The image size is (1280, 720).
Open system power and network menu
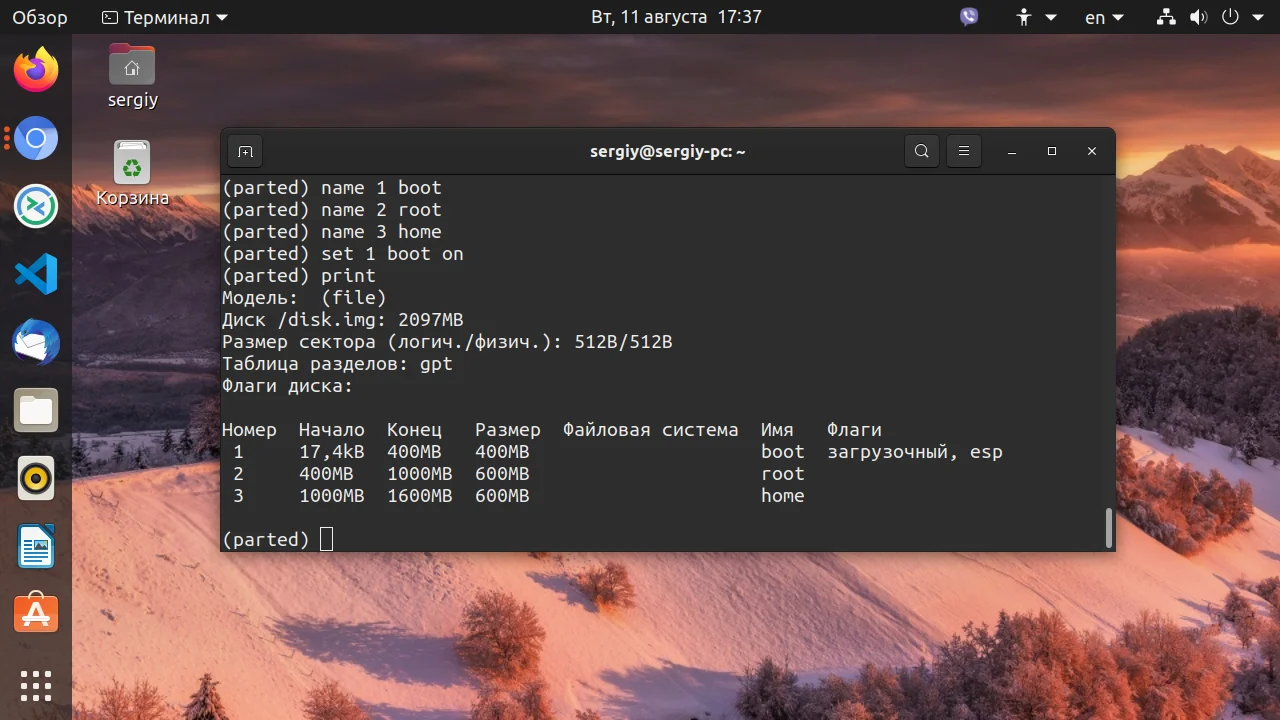click(1211, 17)
